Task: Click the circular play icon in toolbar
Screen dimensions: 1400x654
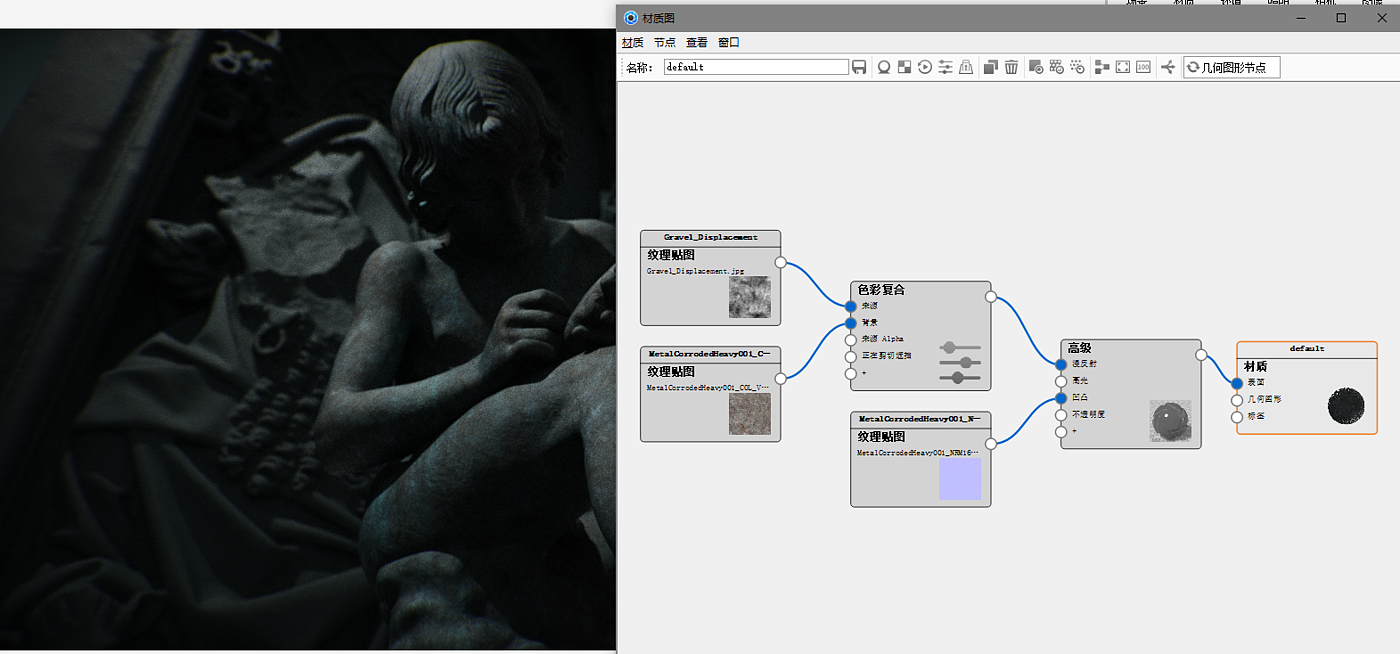Action: [x=925, y=67]
